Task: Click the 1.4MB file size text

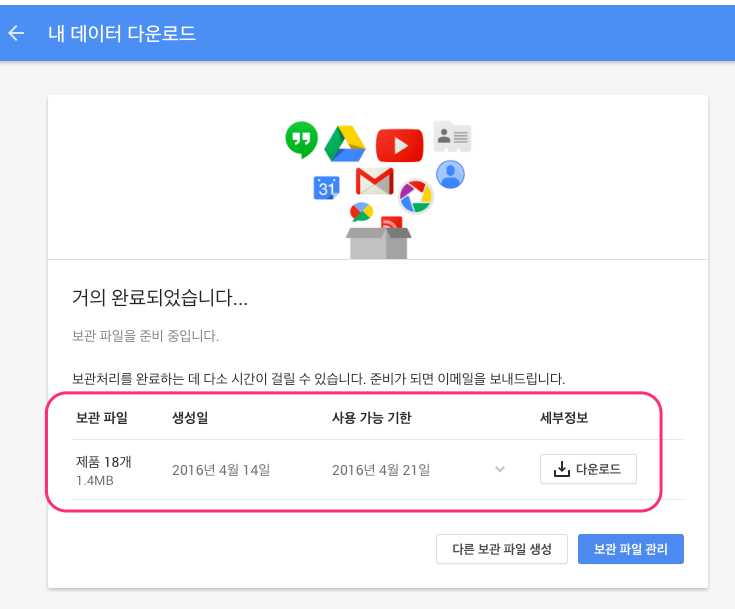Action: click(x=95, y=481)
